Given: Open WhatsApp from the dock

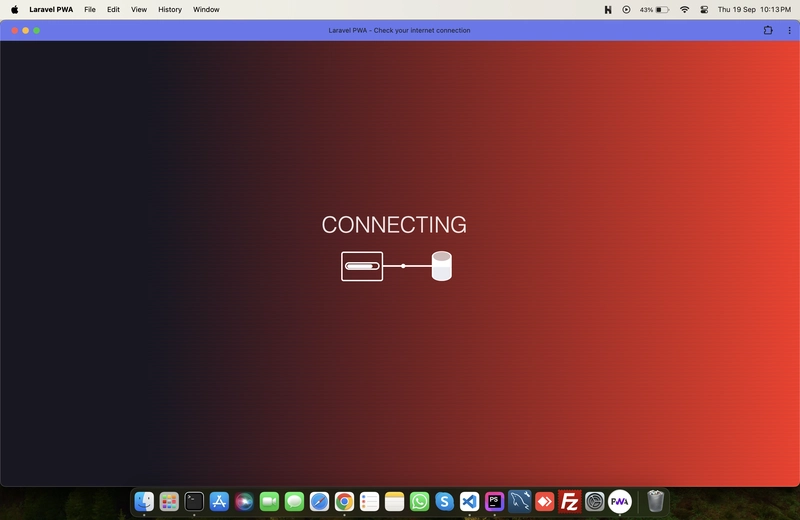Looking at the screenshot, I should tap(419, 501).
